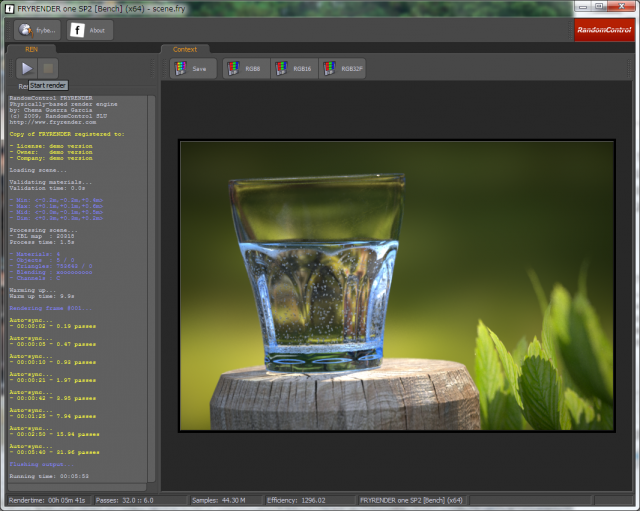Viewport: 641px width, 511px height.
Task: Click the RandomControl logo banner
Action: coord(604,30)
